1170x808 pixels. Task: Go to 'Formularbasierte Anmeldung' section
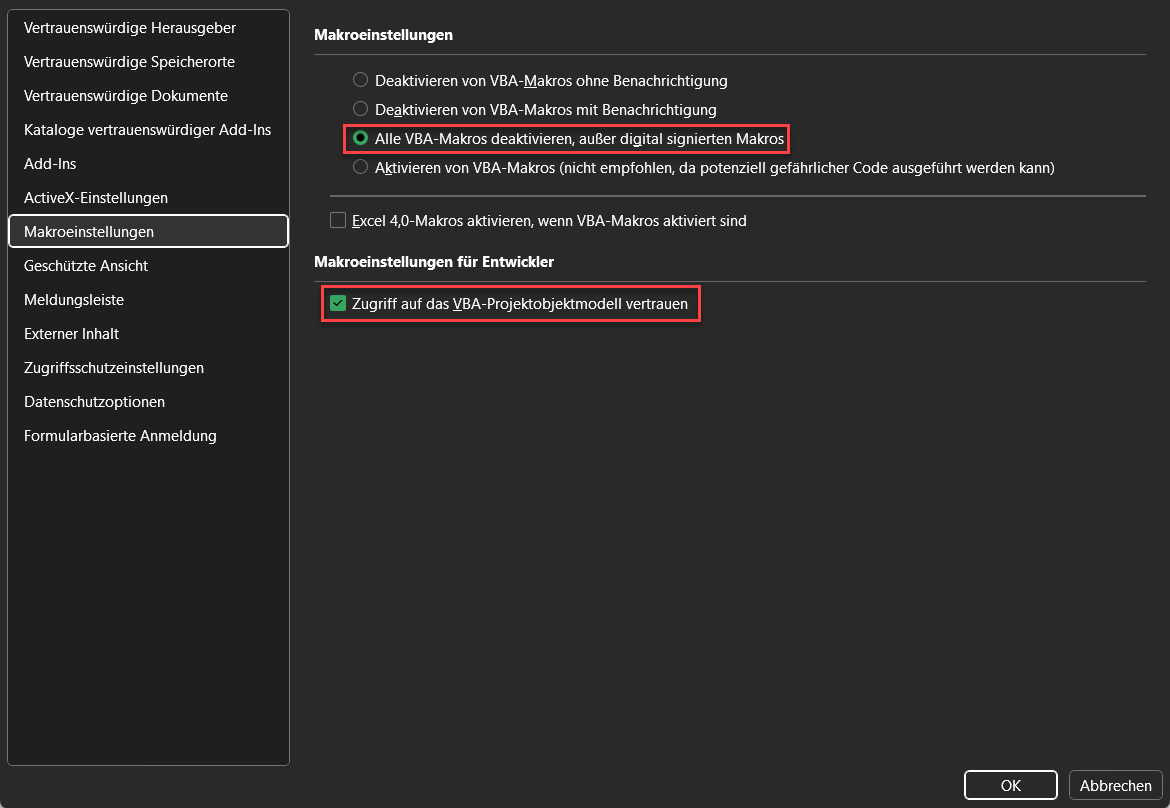point(148,436)
